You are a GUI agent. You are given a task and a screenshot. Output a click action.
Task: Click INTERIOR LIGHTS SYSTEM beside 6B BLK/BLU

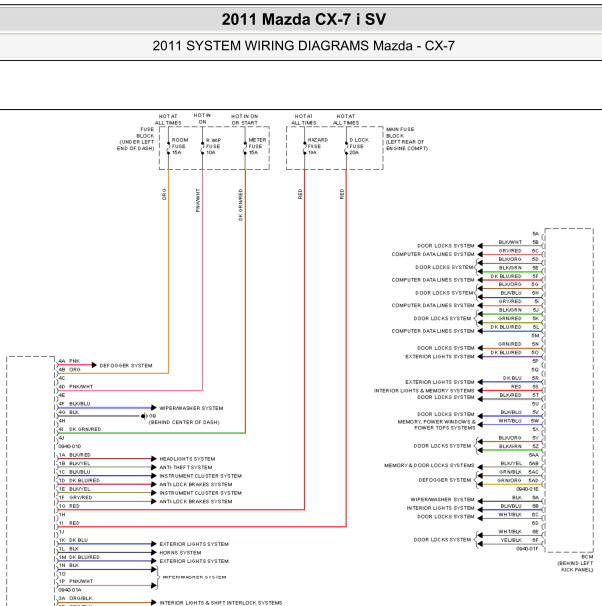440,508
